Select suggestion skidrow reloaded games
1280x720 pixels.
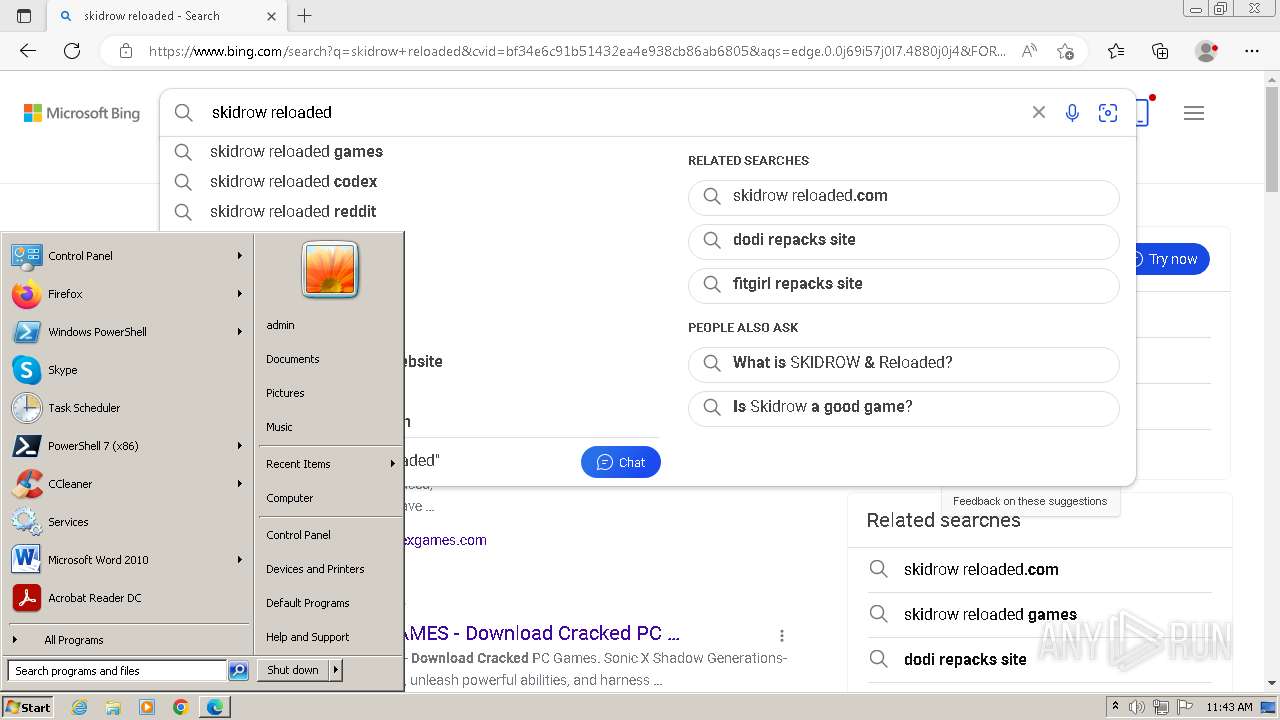[x=410, y=152]
